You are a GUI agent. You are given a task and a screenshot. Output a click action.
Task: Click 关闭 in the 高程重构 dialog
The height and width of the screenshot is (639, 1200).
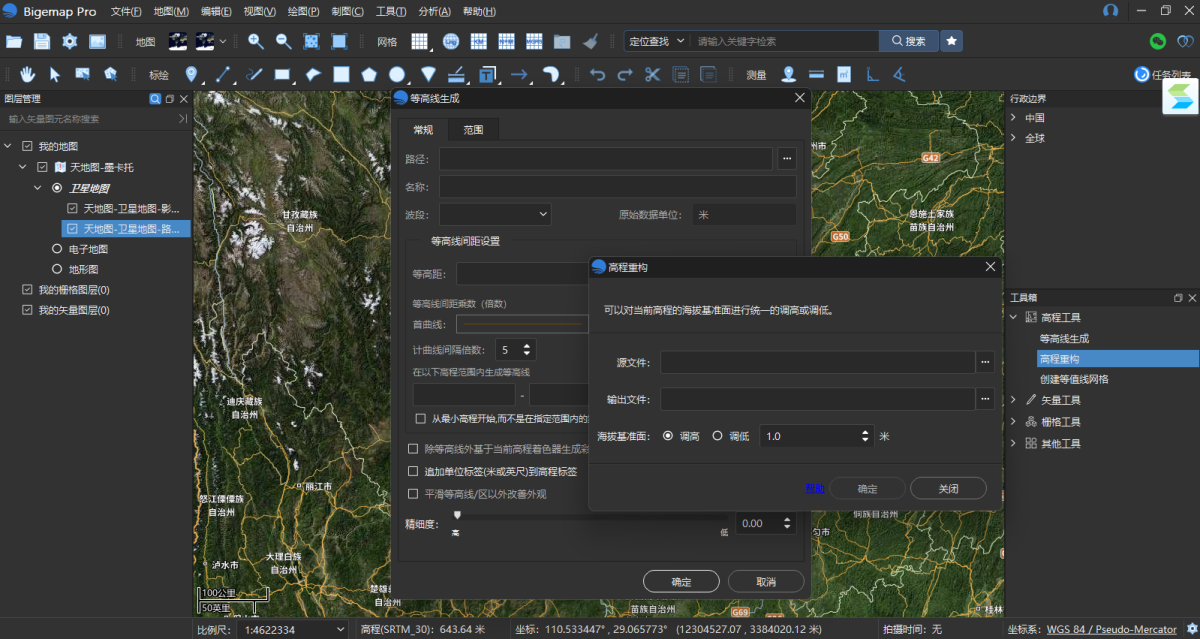(948, 488)
